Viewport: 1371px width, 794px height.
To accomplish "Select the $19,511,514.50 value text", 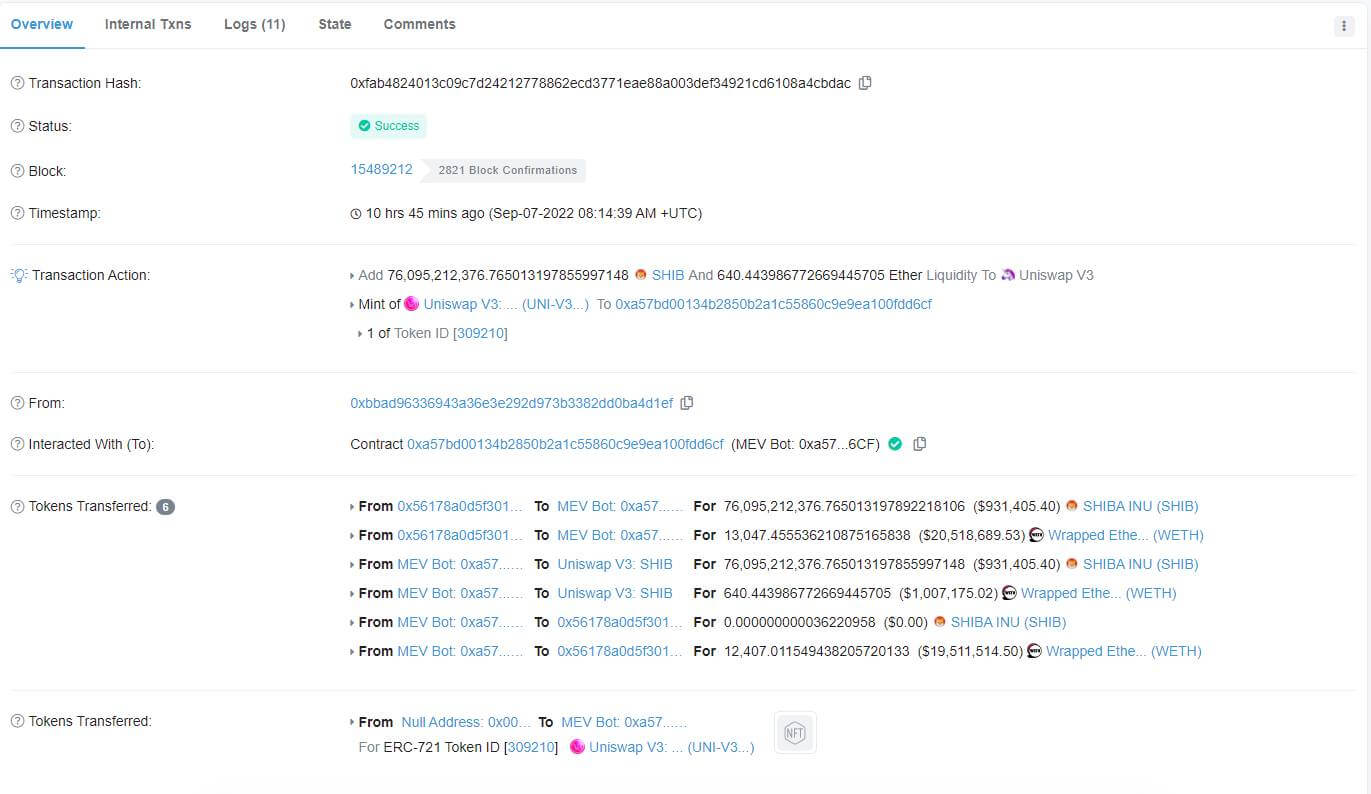I will pyautogui.click(x=971, y=651).
